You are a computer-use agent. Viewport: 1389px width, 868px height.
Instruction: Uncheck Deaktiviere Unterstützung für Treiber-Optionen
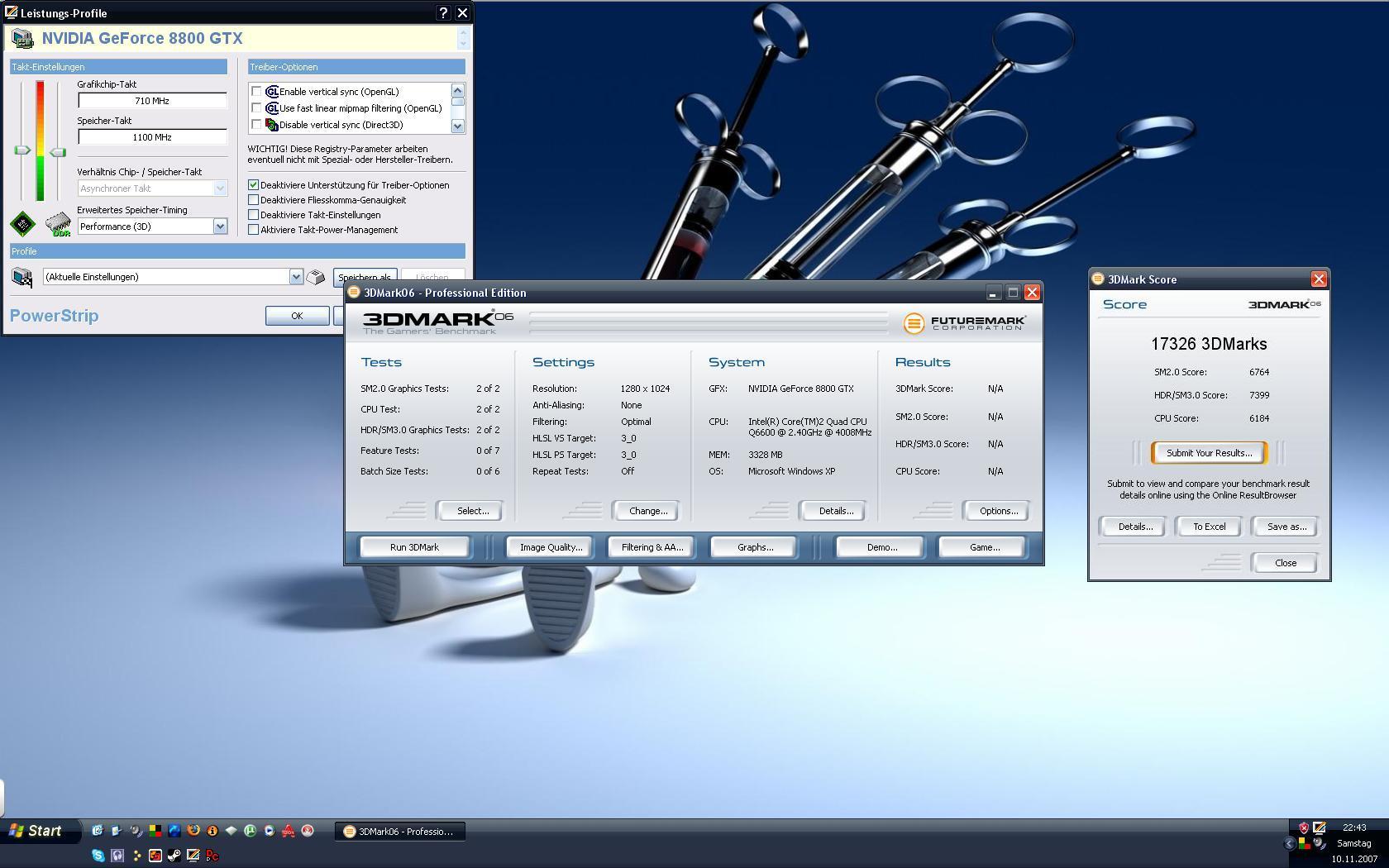tap(254, 185)
